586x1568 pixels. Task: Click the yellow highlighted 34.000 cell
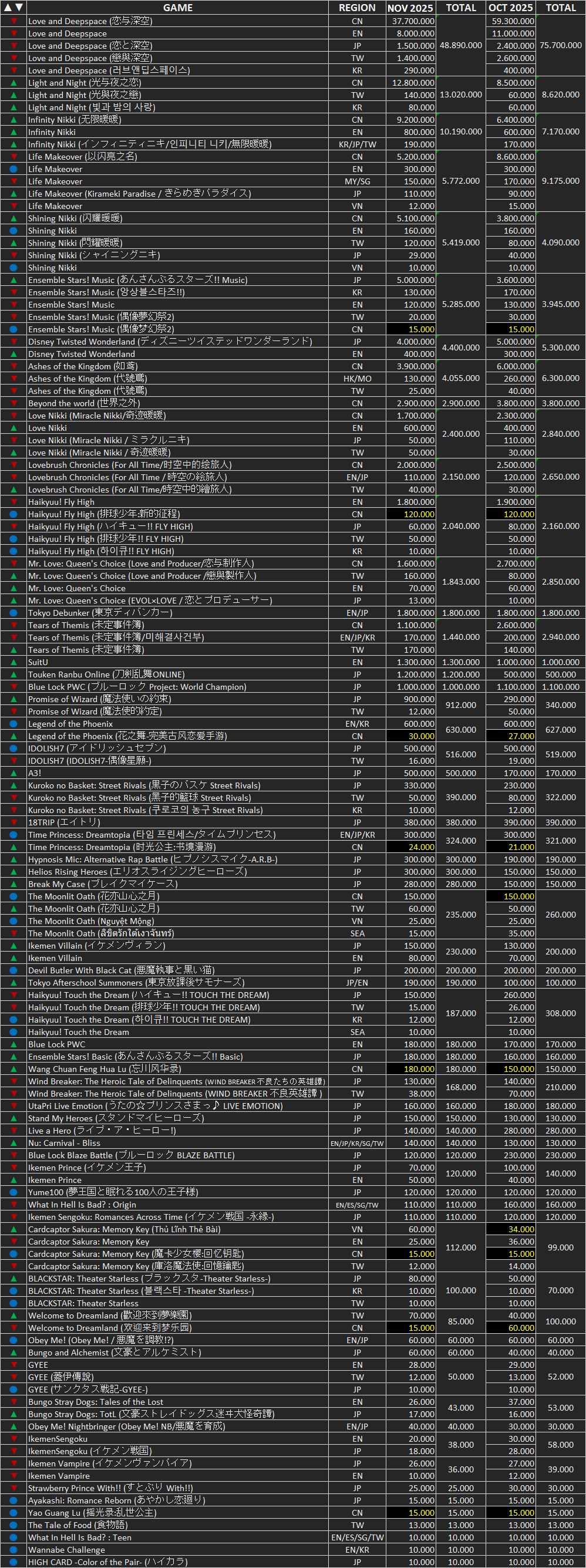tap(510, 1229)
